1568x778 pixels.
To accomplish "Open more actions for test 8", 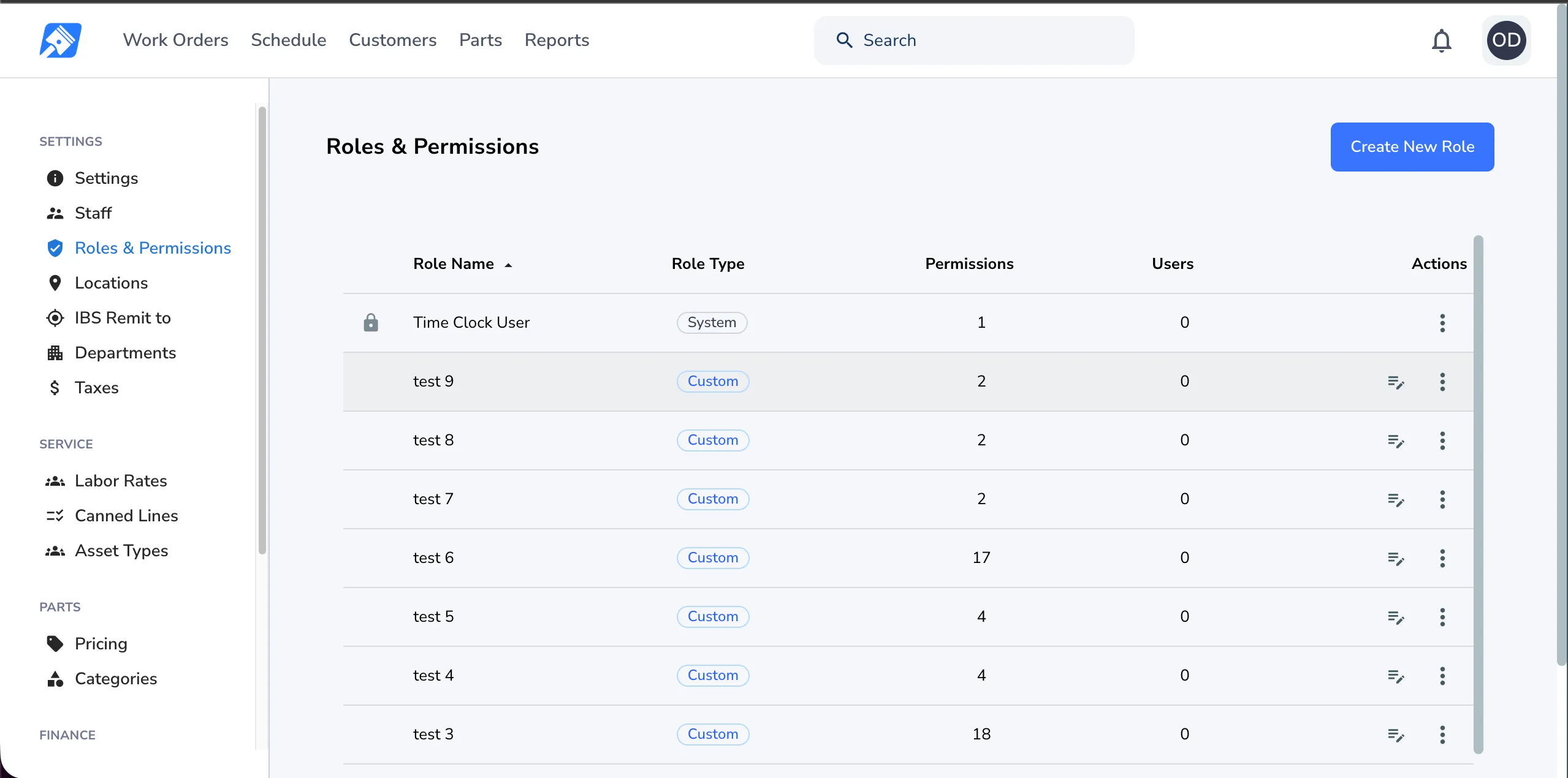I will (1442, 440).
